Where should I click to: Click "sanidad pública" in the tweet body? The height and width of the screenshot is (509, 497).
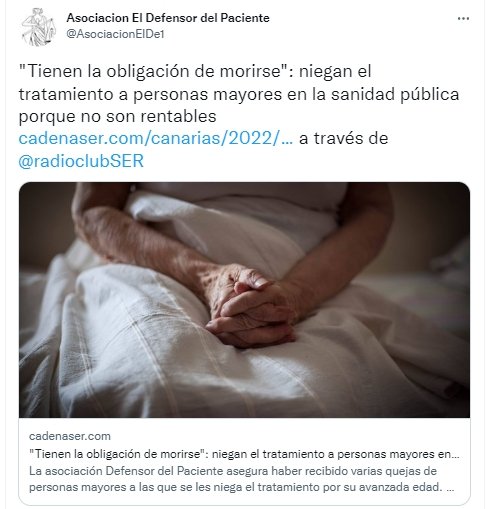(395, 94)
